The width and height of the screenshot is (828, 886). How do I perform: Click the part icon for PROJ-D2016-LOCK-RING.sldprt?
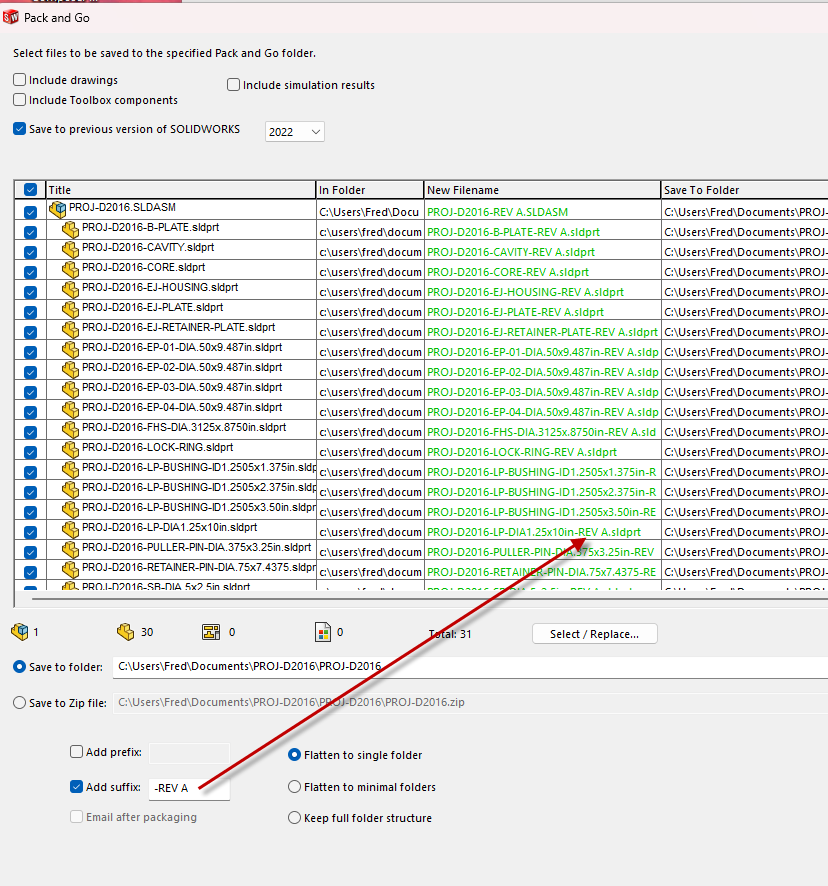[70, 449]
